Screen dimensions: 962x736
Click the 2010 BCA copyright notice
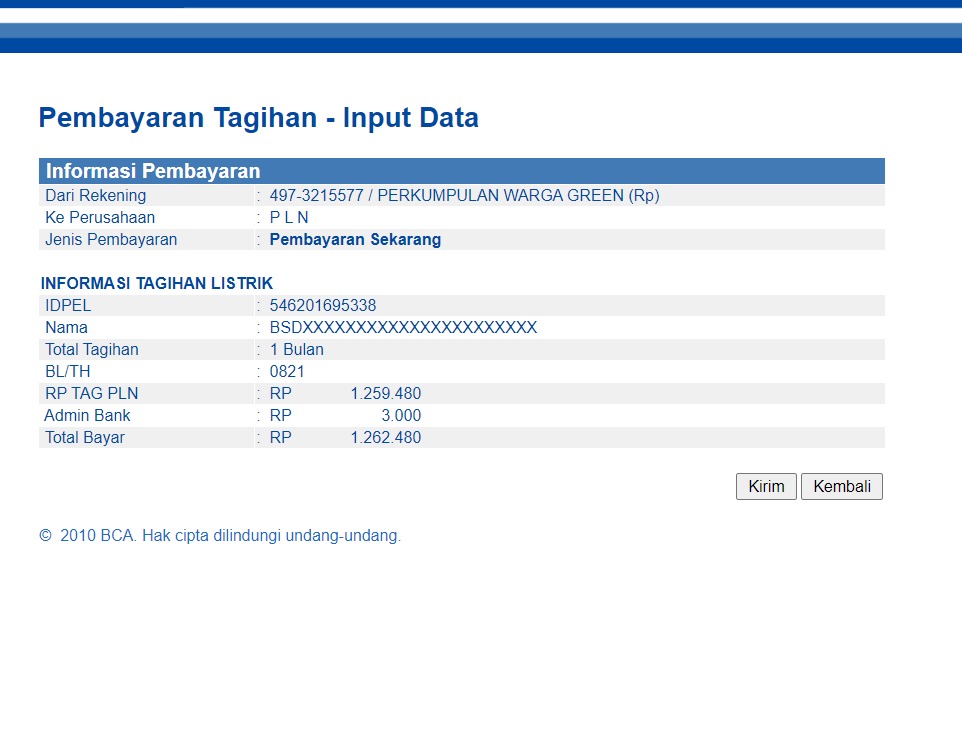pyautogui.click(x=220, y=536)
